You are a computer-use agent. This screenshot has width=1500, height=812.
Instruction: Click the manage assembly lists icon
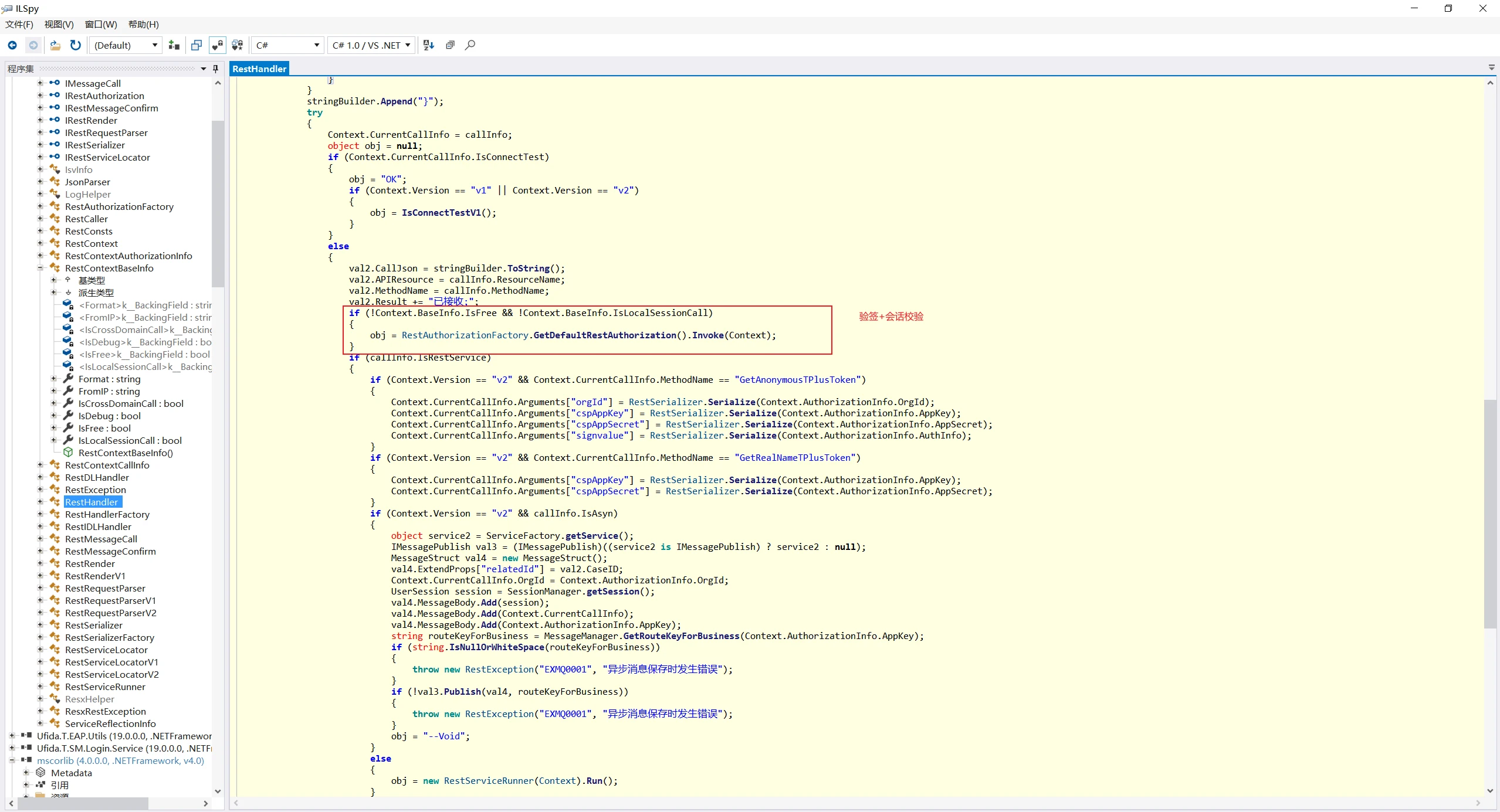point(174,45)
